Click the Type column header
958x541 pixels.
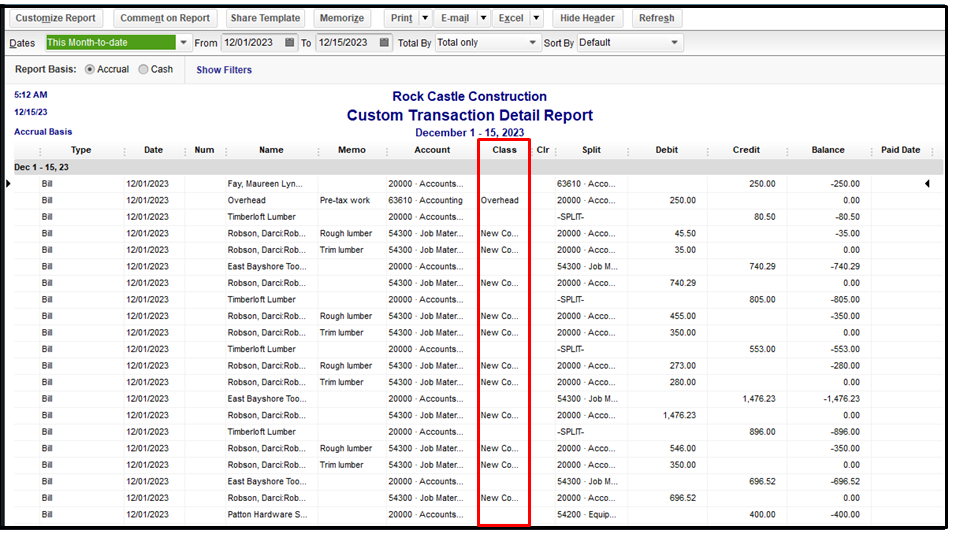81,150
